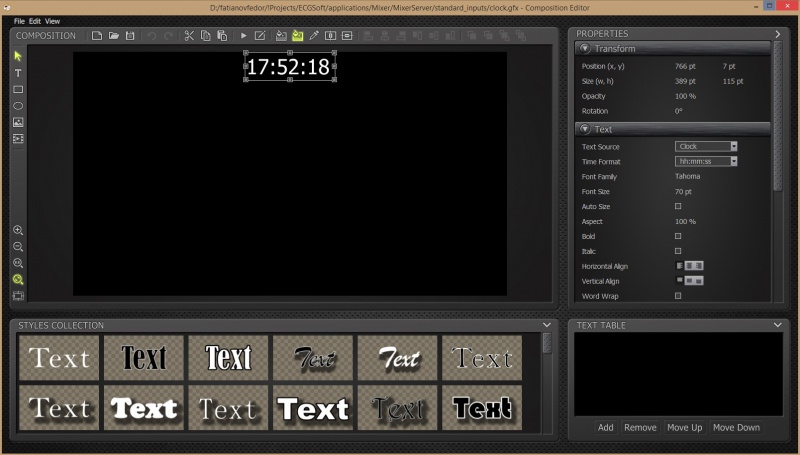This screenshot has height=455, width=800.
Task: Create a new composition file
Action: coord(97,36)
